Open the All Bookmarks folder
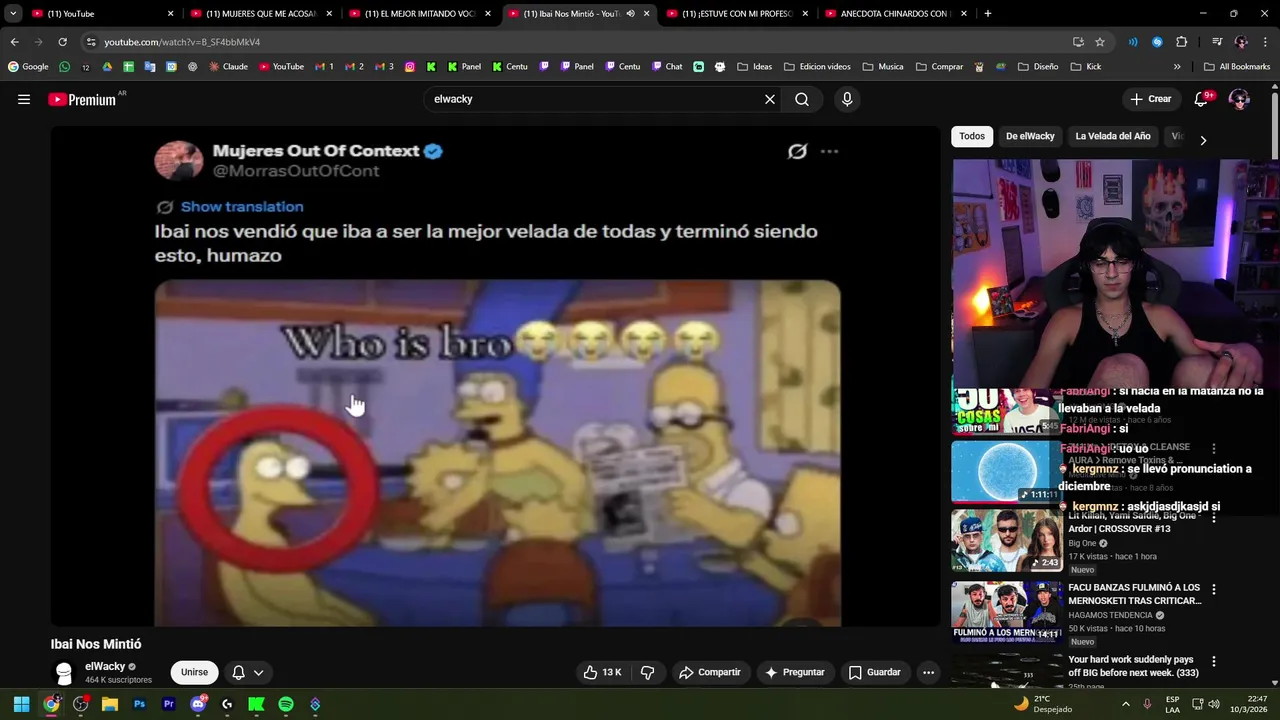 click(1238, 67)
